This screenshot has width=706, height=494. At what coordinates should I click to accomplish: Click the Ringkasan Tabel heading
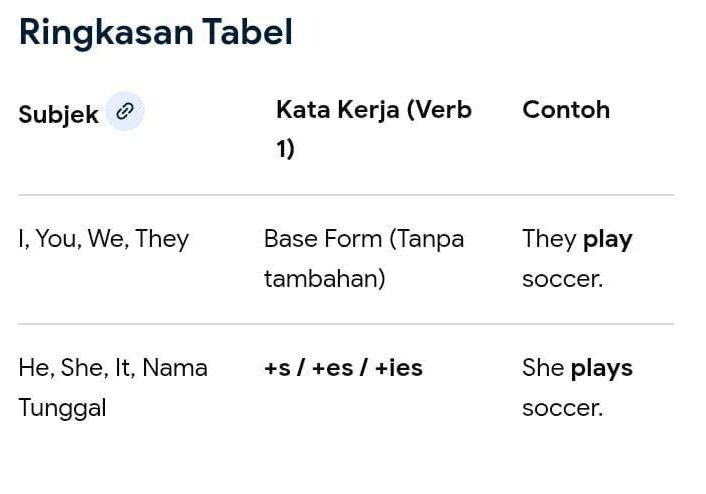click(x=156, y=32)
